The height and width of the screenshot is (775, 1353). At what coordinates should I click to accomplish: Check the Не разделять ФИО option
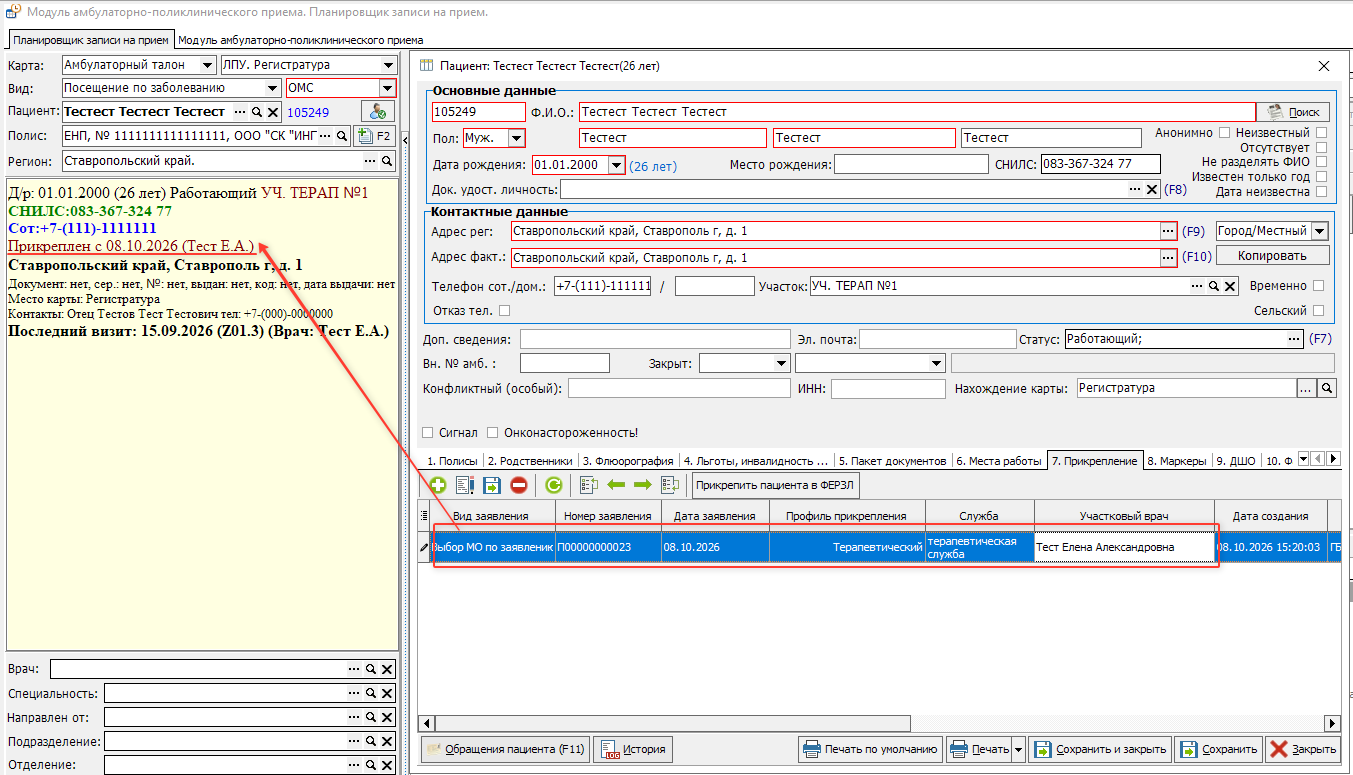(x=1322, y=161)
